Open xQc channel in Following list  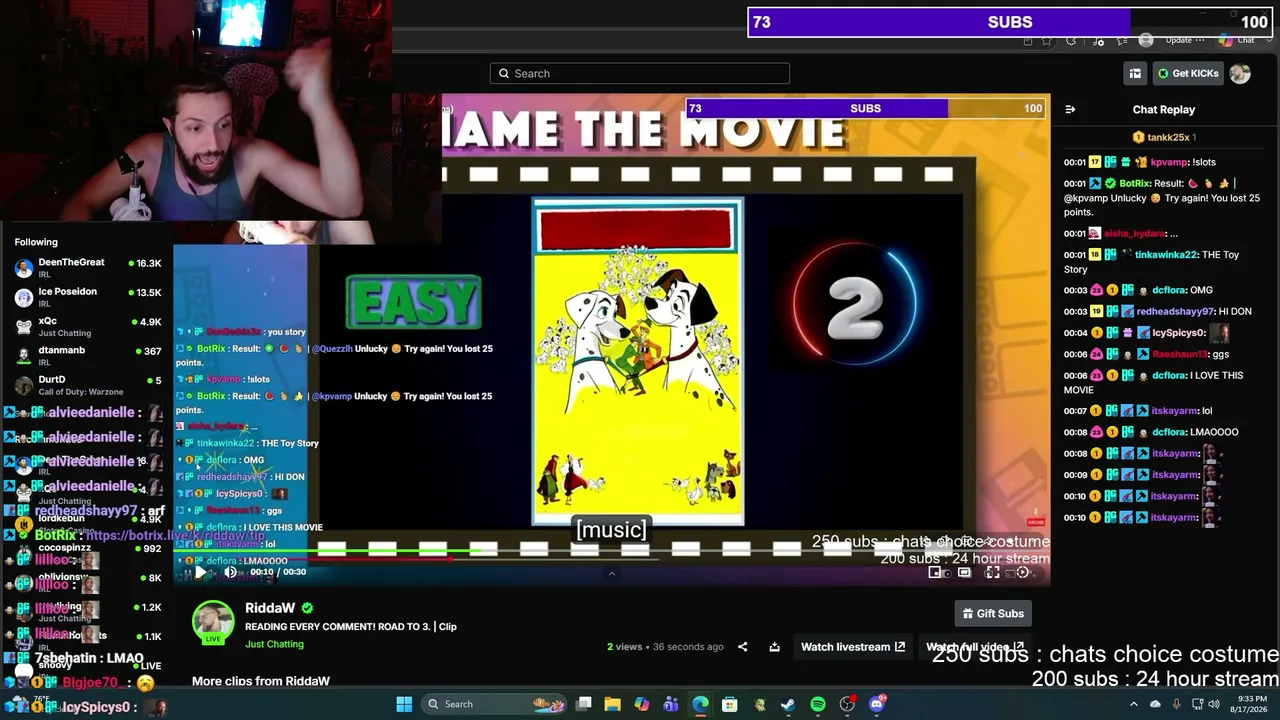pos(87,326)
